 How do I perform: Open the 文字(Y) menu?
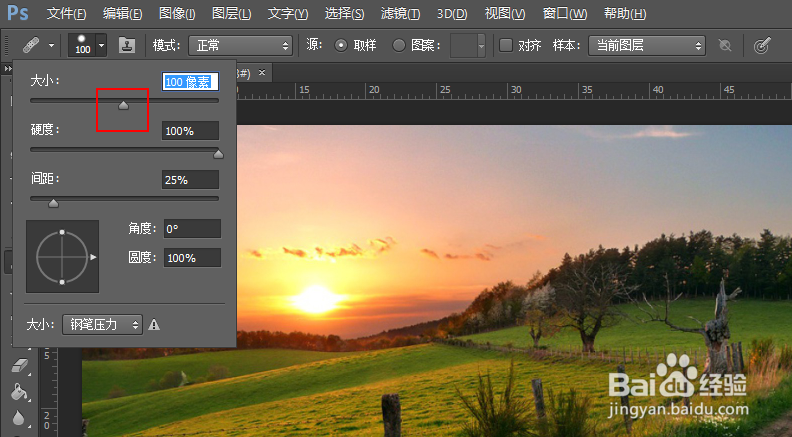click(287, 14)
